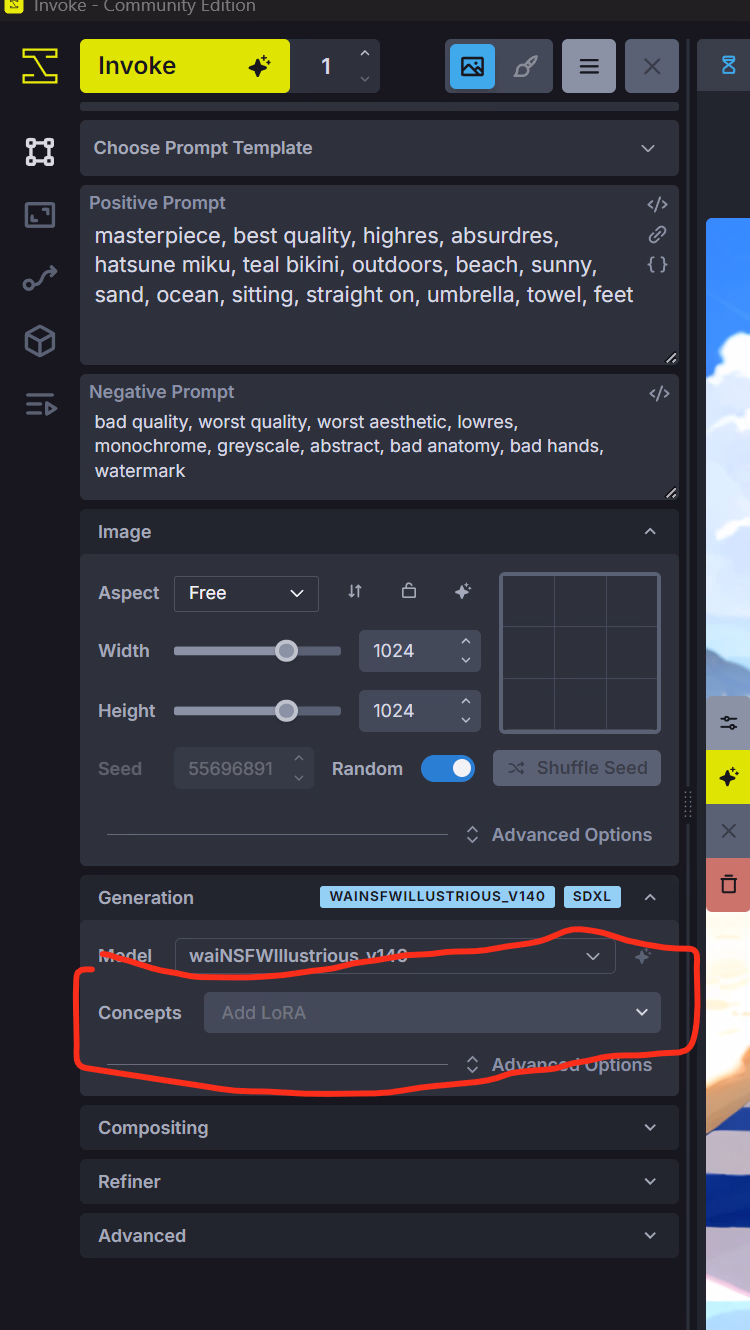Image resolution: width=750 pixels, height=1330 pixels.
Task: Open the Model selection dropdown
Action: coord(395,955)
